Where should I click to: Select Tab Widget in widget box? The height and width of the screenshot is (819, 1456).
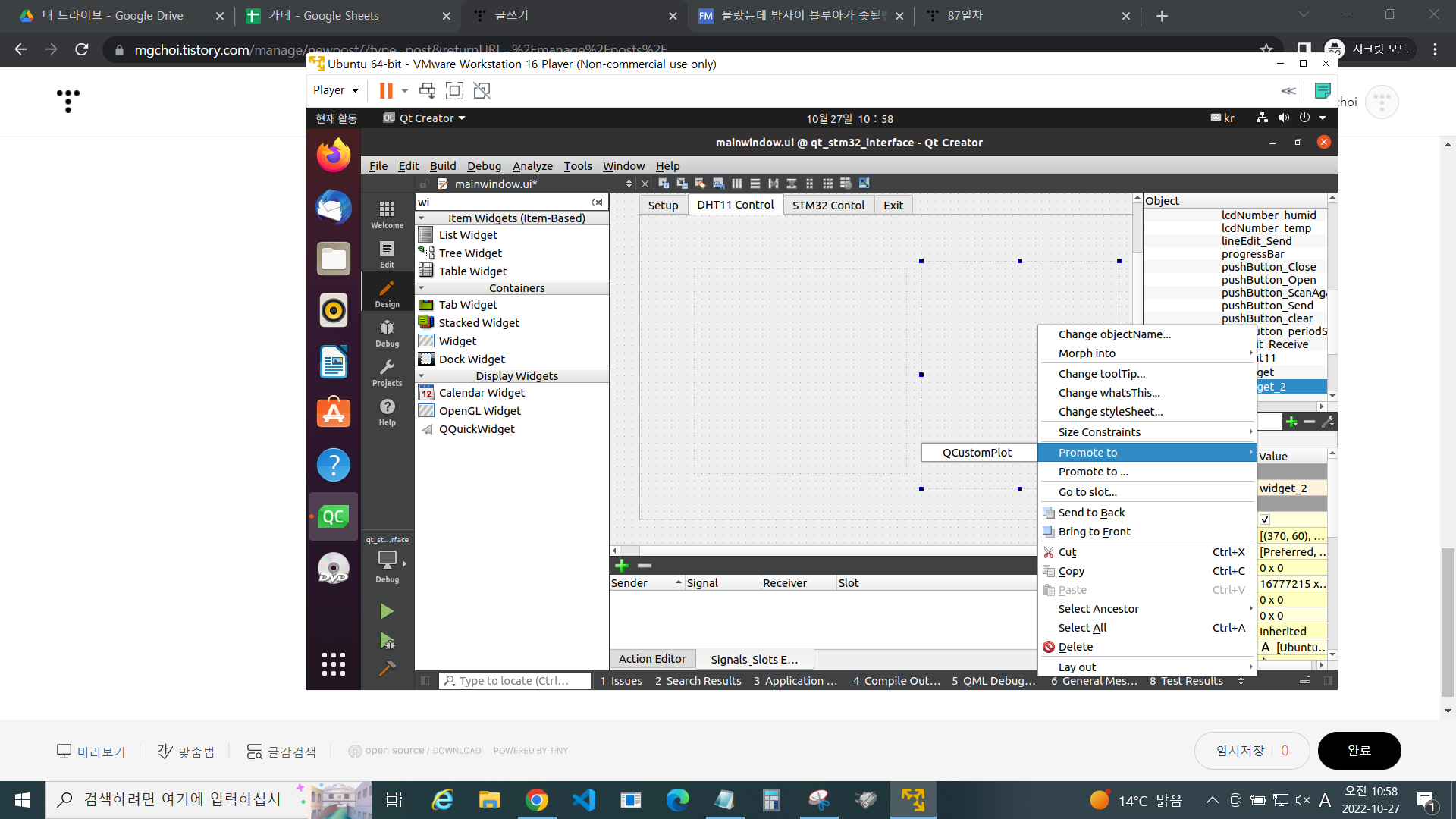pos(512,305)
